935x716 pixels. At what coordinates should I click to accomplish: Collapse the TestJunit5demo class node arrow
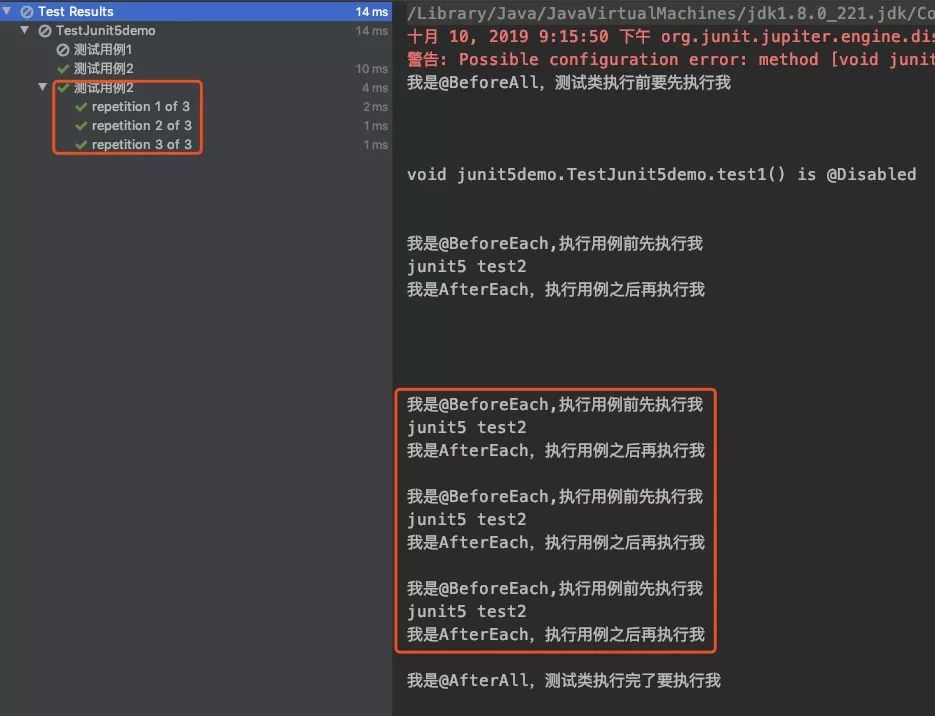coord(24,30)
